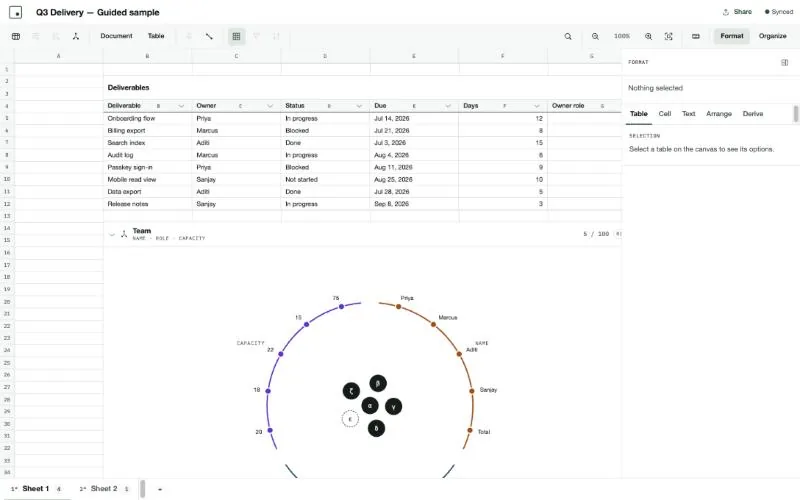Click the dimmed sort icon in toolbar

tap(276, 36)
